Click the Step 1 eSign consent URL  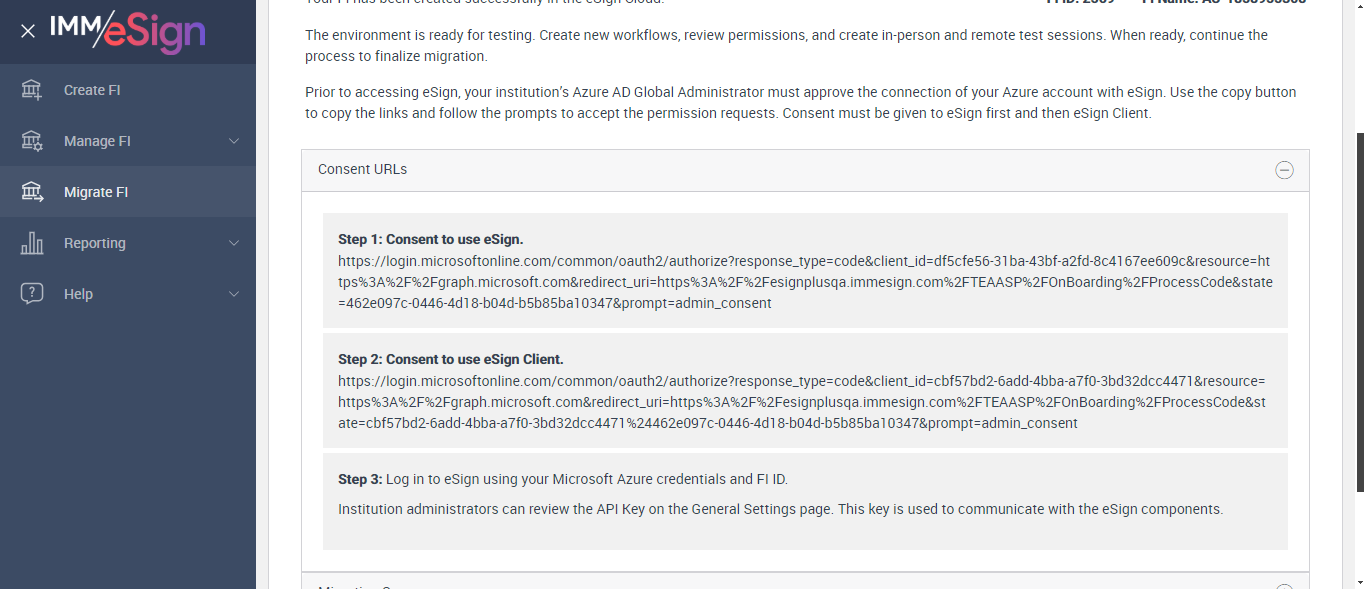804,282
